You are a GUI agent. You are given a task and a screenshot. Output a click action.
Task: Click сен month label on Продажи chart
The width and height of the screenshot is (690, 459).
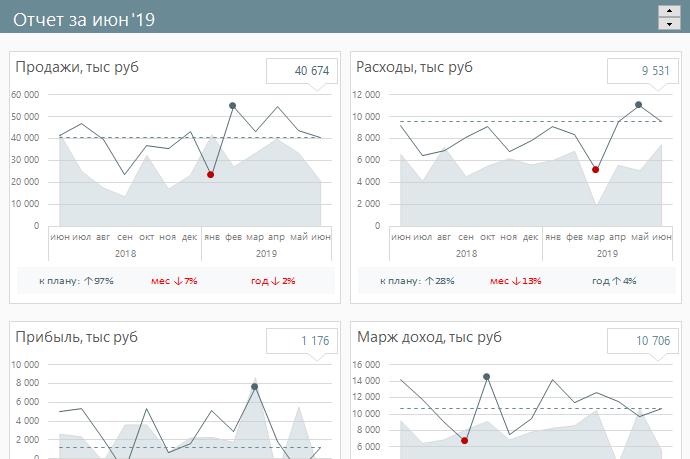[125, 237]
